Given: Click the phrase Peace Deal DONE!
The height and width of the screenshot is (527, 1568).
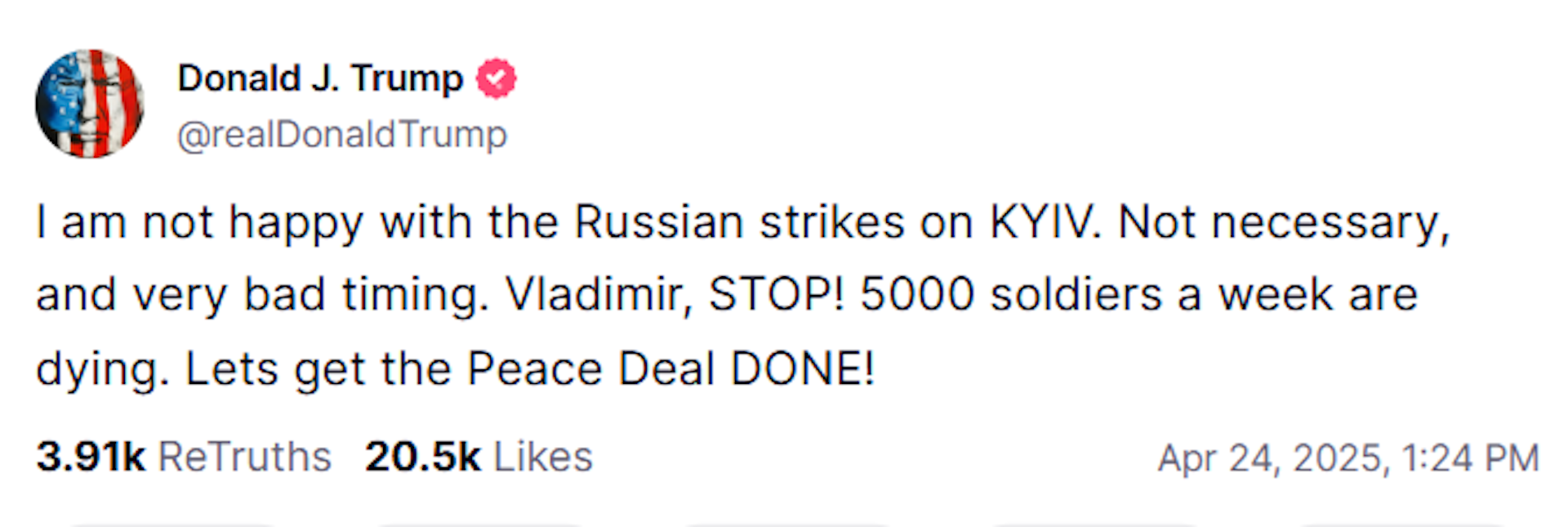Looking at the screenshot, I should (x=670, y=368).
